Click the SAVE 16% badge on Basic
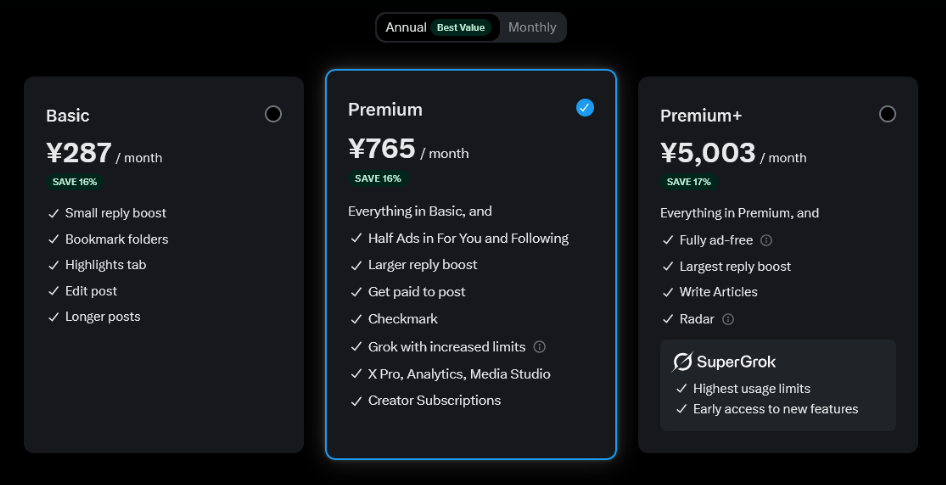Image resolution: width=946 pixels, height=485 pixels. click(76, 182)
